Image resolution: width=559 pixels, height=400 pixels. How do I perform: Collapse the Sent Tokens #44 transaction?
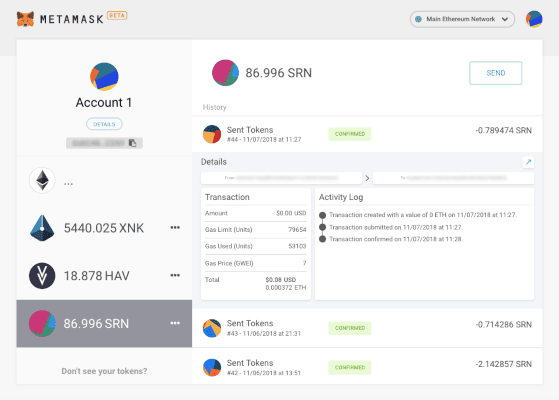pos(367,134)
